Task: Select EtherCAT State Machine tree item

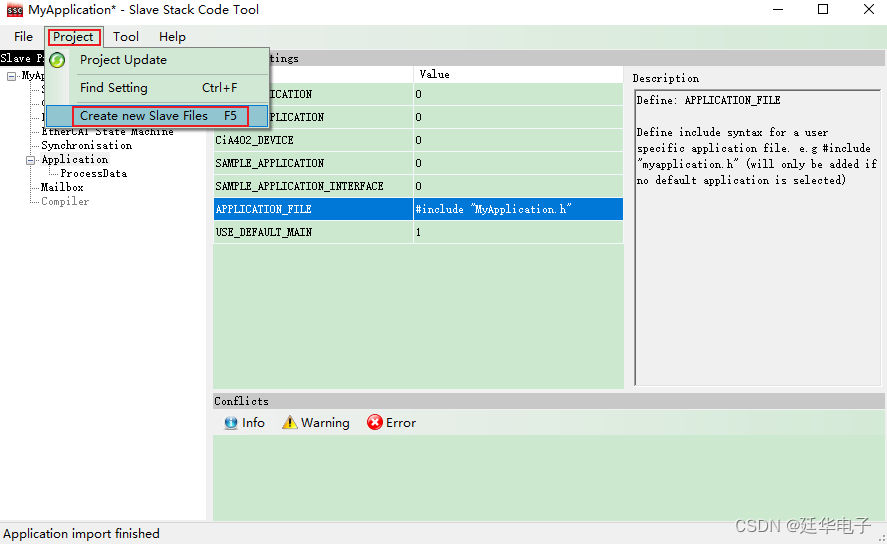Action: 107,133
